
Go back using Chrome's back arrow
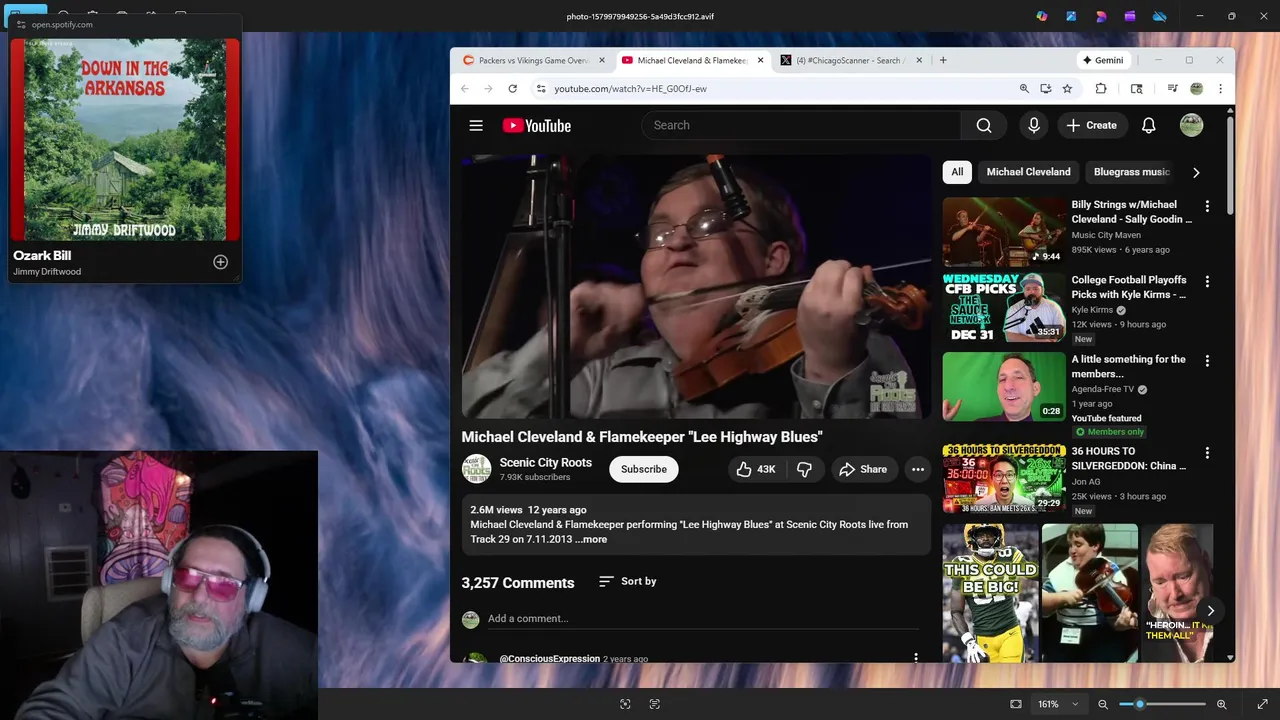[x=465, y=88]
